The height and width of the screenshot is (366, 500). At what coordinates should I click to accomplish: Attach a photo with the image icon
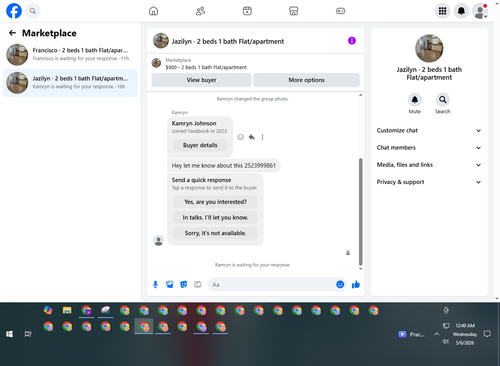pyautogui.click(x=170, y=284)
